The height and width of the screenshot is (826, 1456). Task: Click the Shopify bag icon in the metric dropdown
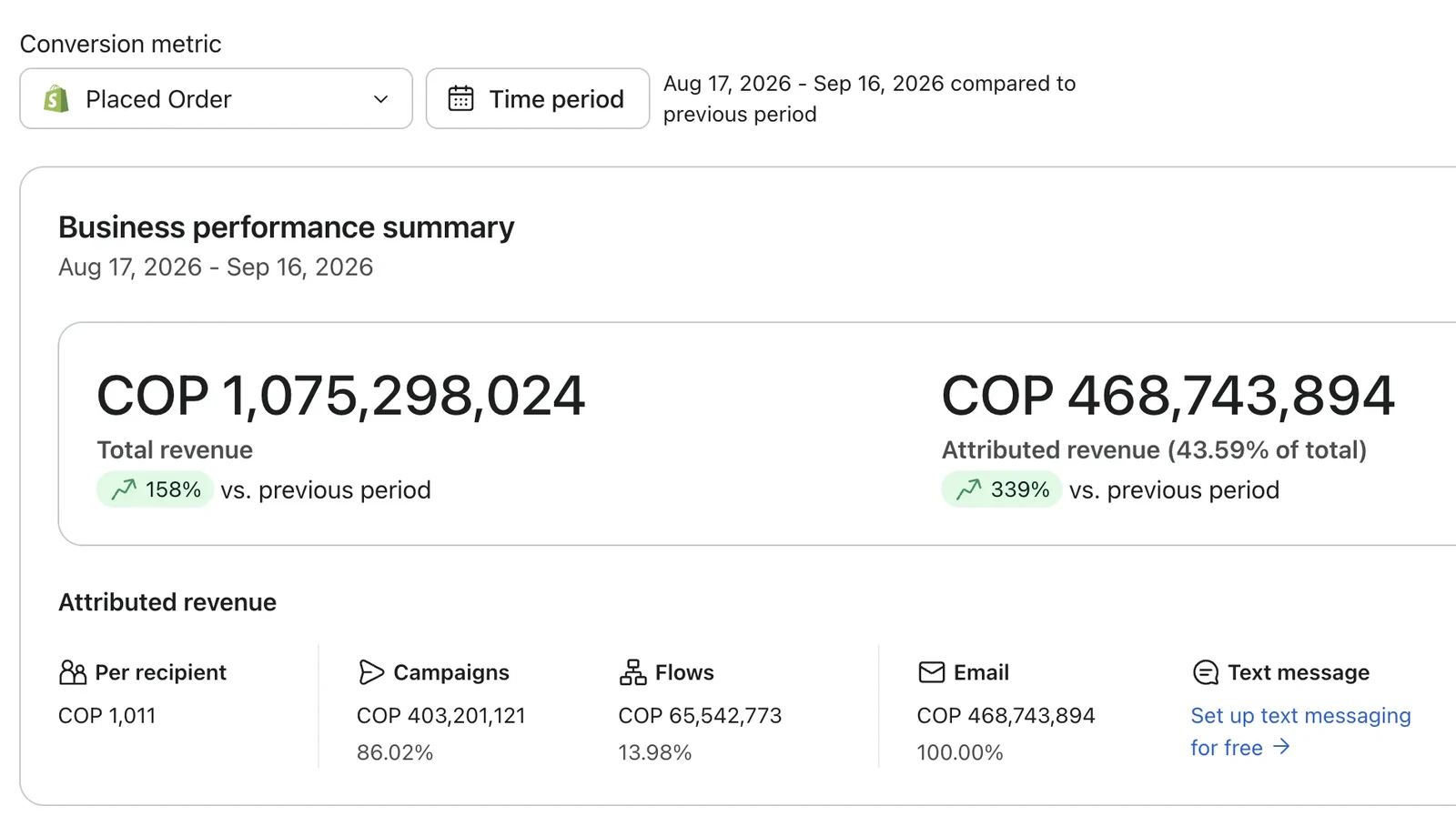(56, 98)
